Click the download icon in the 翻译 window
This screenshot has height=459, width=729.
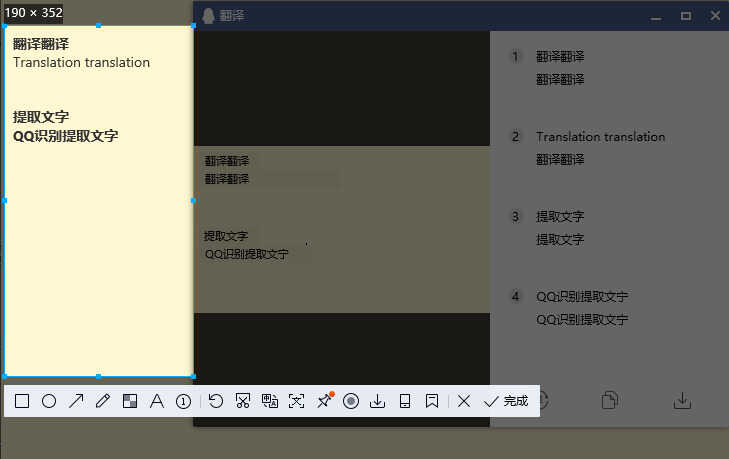pos(682,401)
